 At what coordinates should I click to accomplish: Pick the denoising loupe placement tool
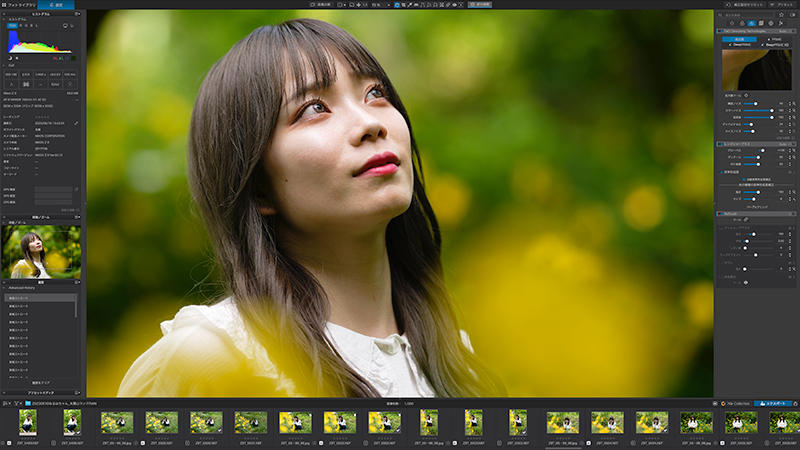746,95
